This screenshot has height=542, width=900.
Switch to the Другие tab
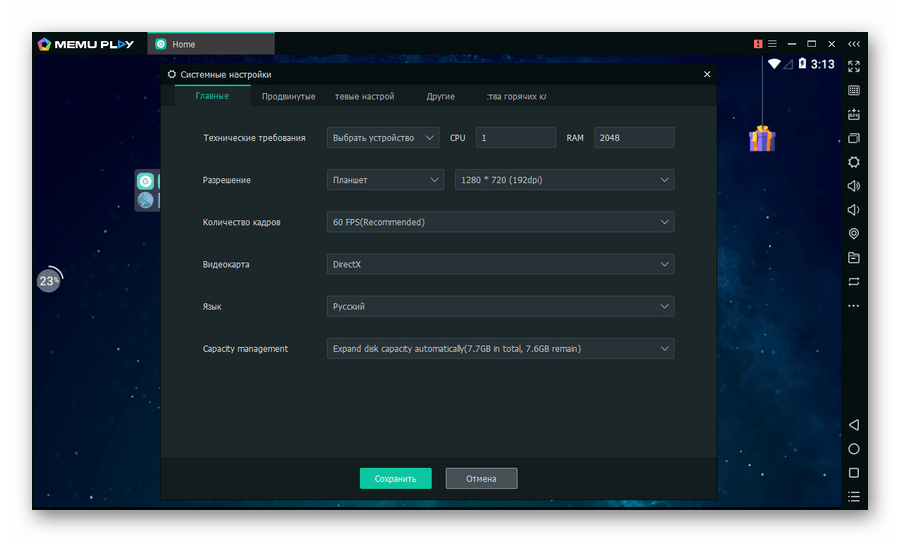[x=440, y=97]
